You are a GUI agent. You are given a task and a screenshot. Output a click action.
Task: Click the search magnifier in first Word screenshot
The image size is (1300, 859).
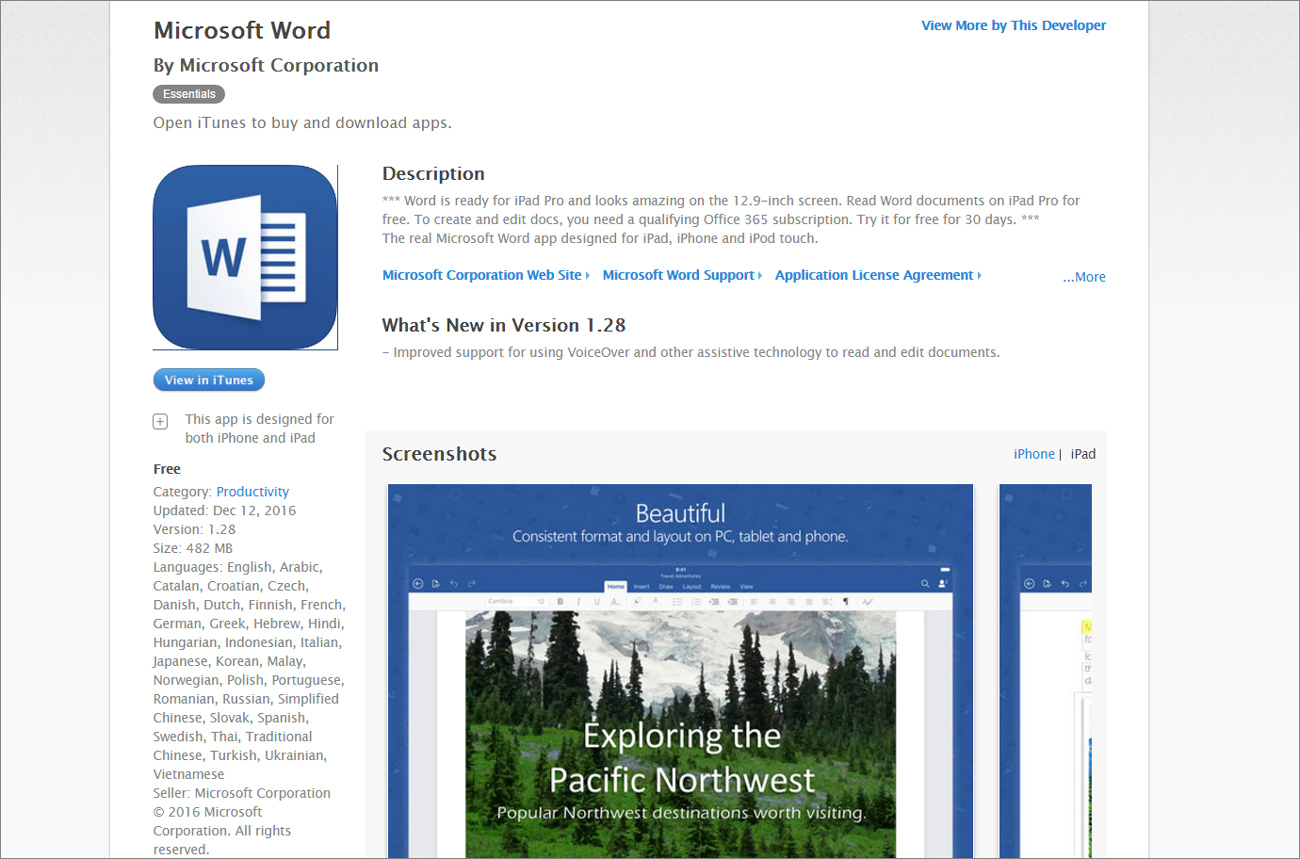[925, 584]
